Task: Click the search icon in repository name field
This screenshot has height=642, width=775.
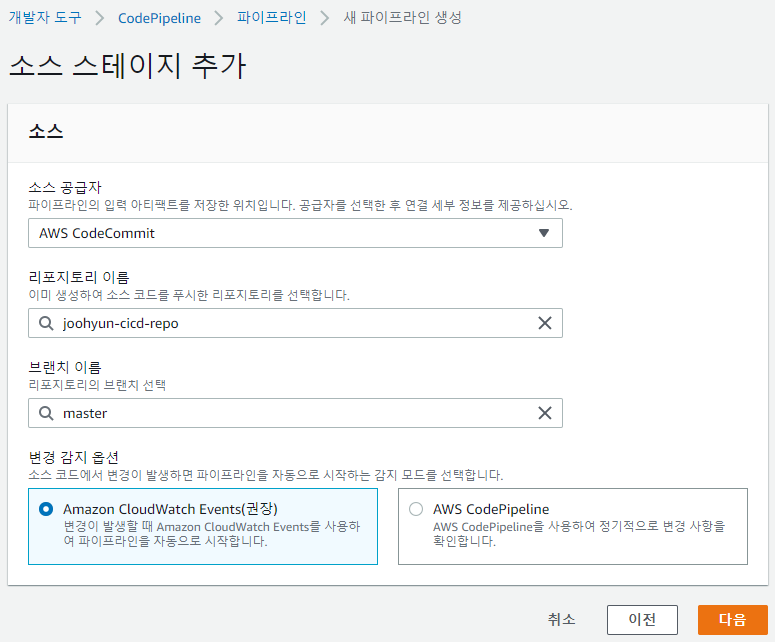Action: 46,323
